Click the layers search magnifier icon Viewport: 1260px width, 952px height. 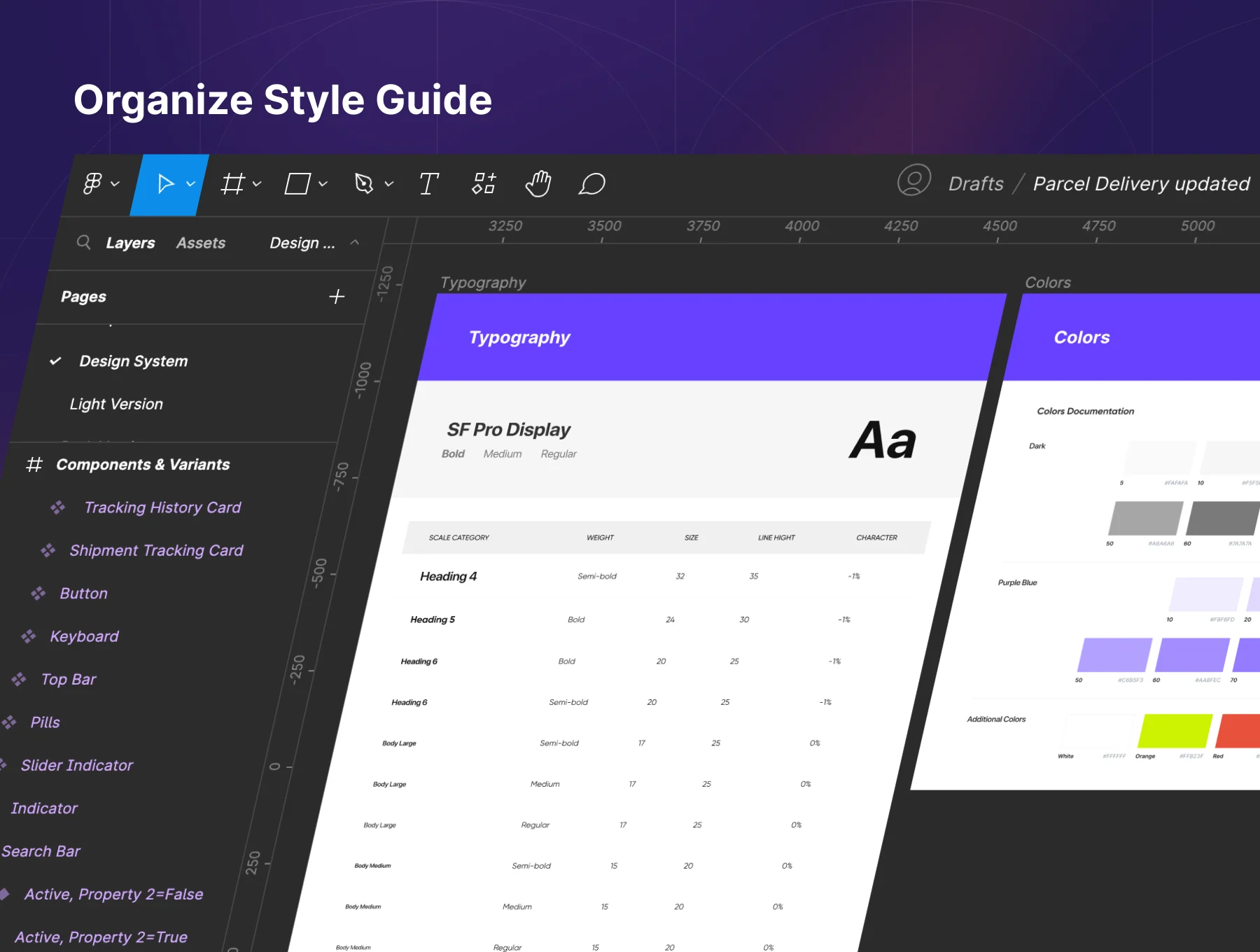(x=83, y=242)
